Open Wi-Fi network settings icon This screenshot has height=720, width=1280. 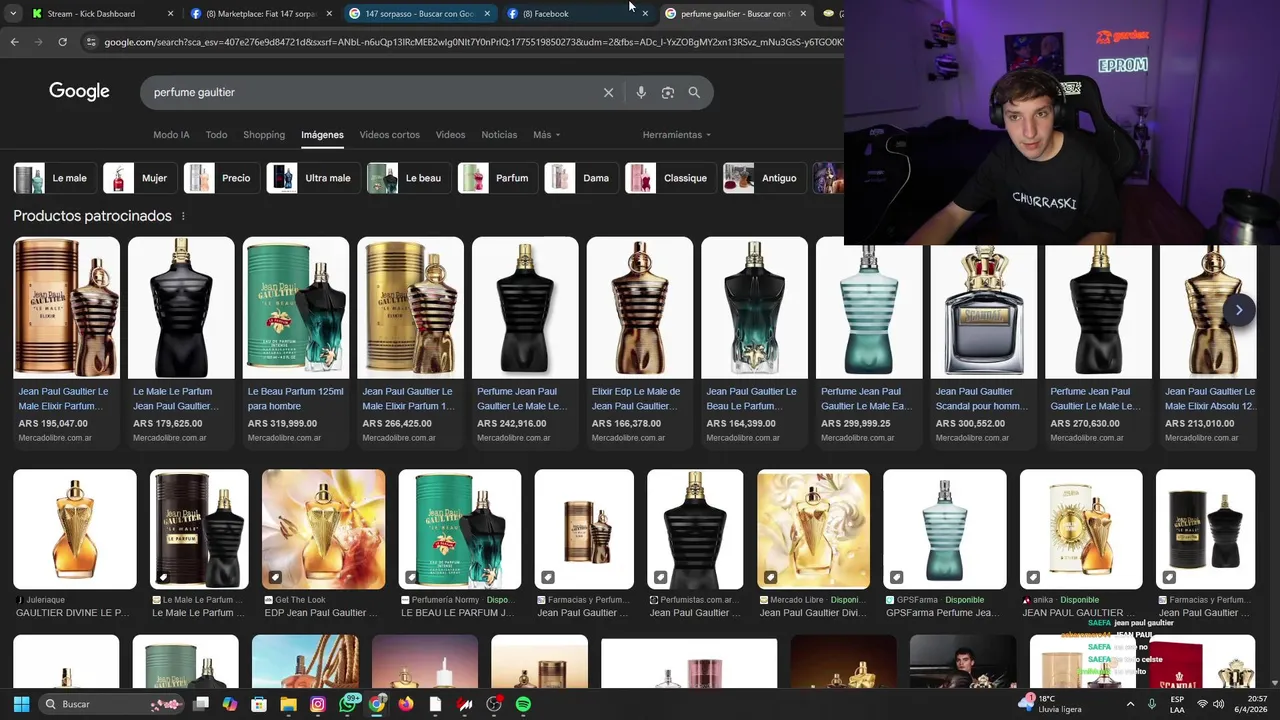(1203, 704)
